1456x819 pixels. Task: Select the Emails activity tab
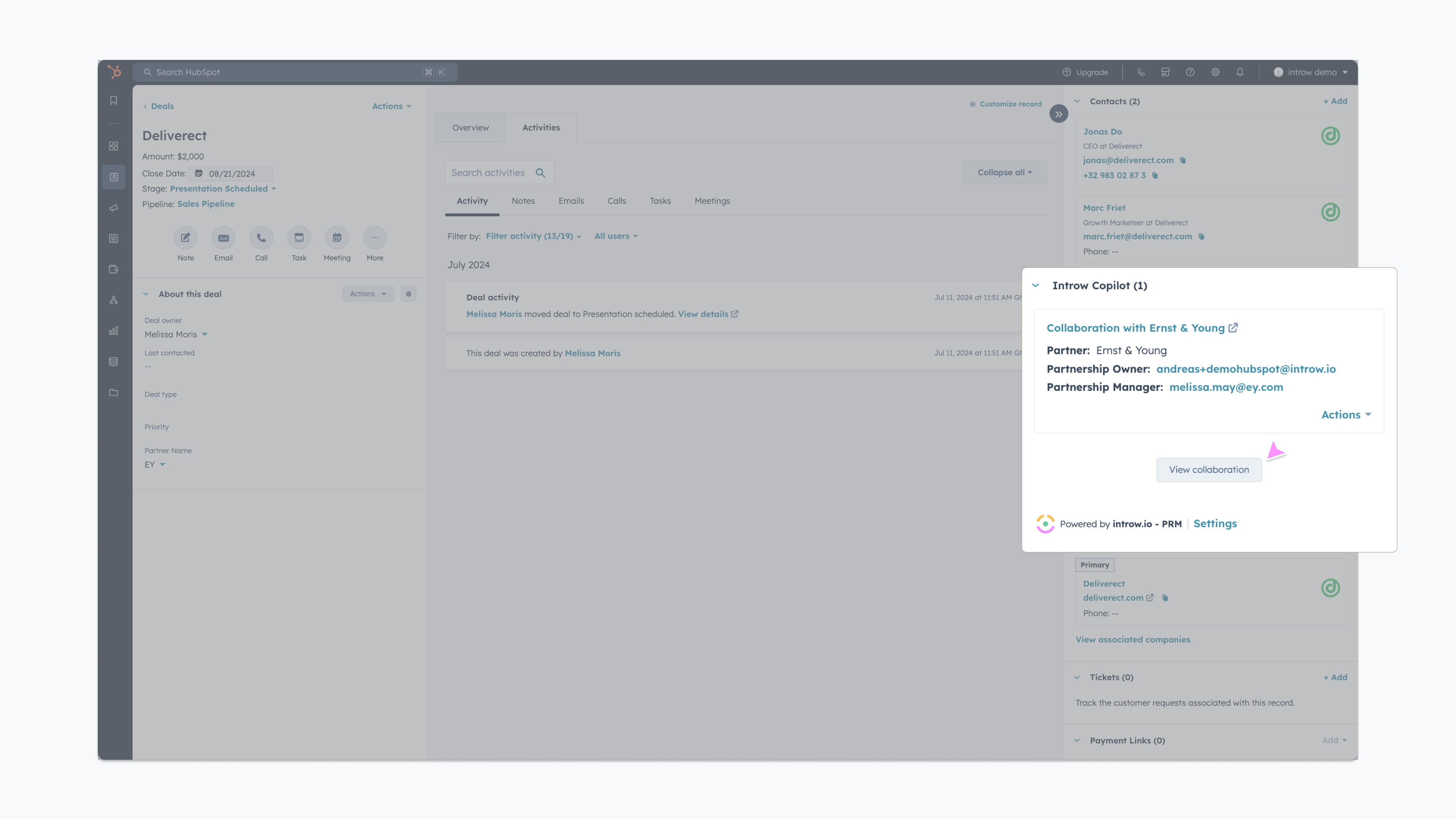571,201
